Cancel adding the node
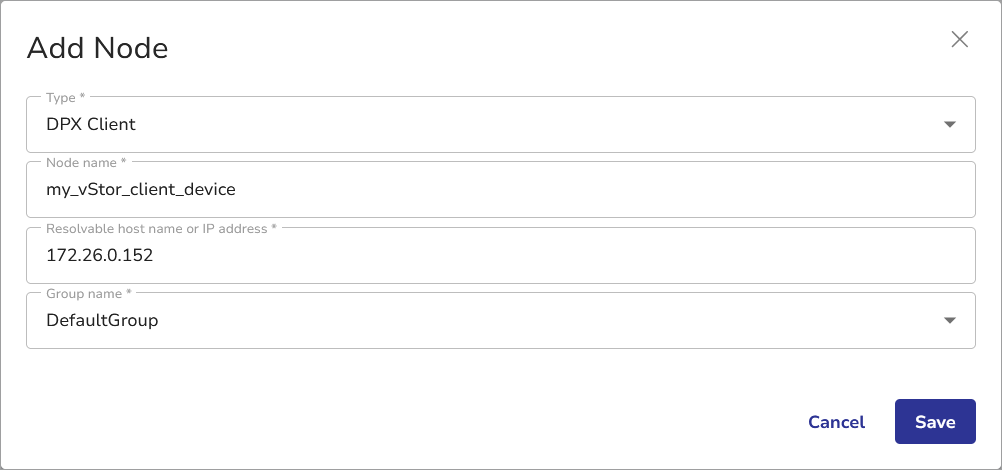1002x470 pixels. tap(836, 422)
